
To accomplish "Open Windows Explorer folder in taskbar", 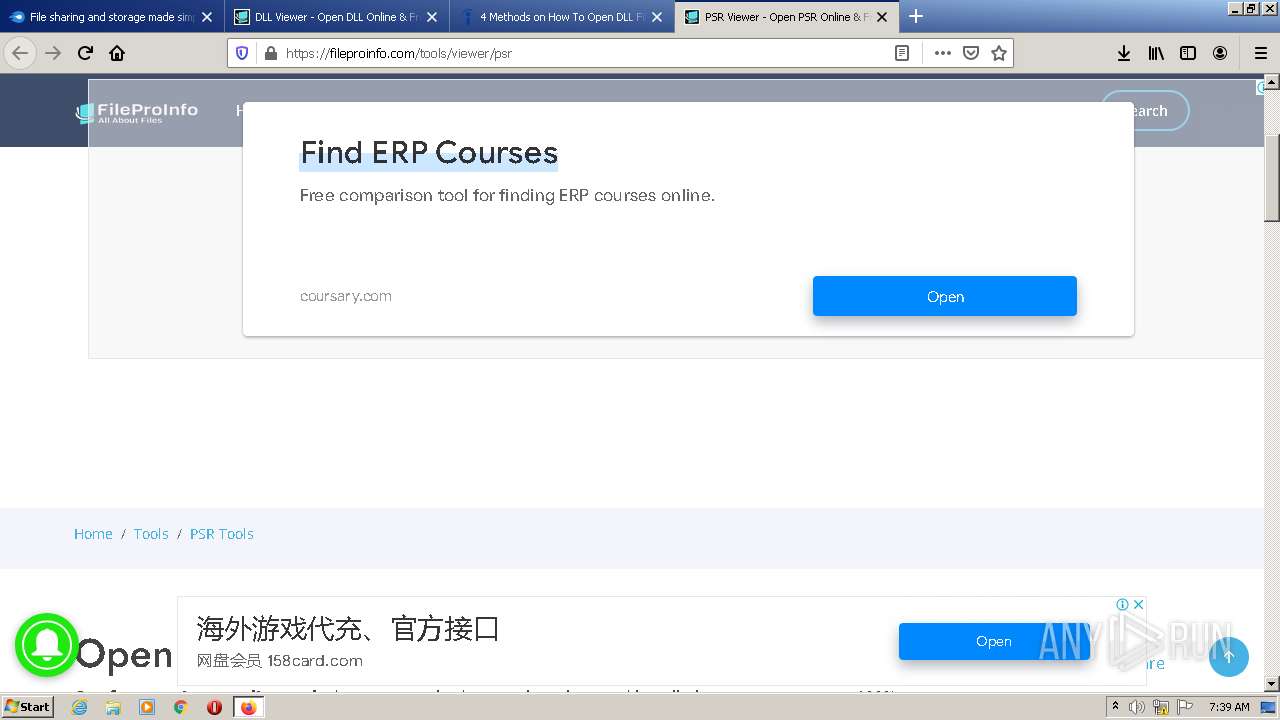I will [113, 707].
